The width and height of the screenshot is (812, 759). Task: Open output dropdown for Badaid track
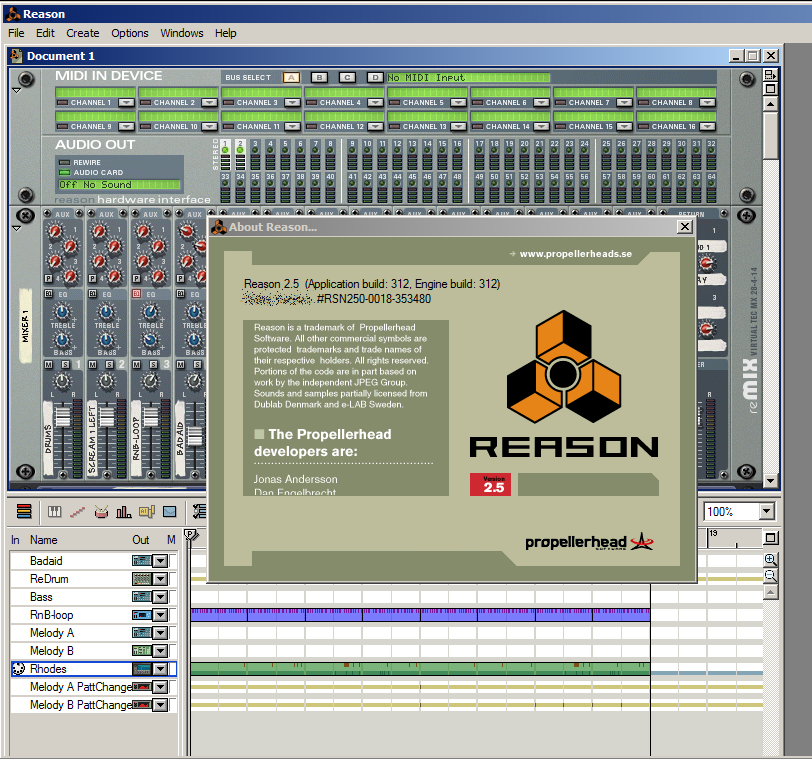pyautogui.click(x=160, y=561)
